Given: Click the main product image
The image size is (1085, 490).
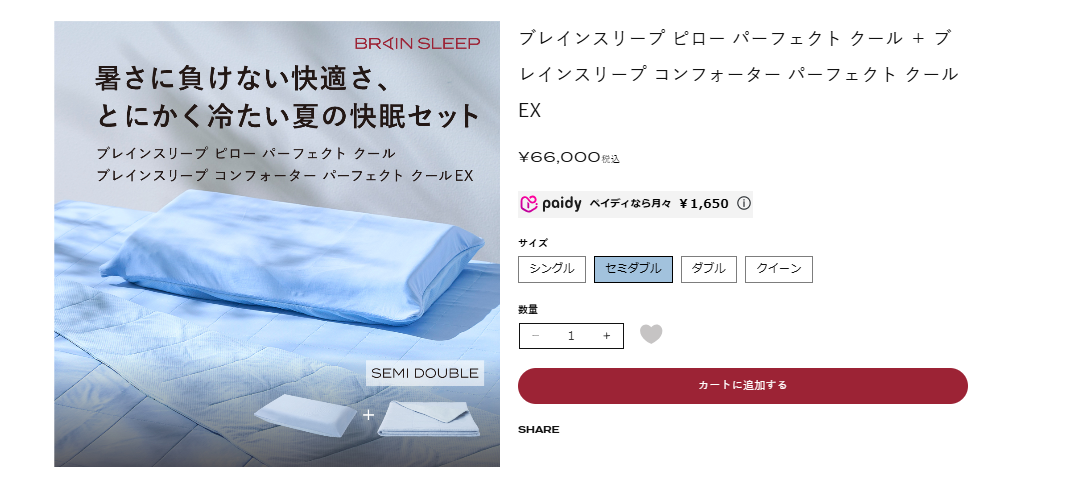Looking at the screenshot, I should 277,244.
